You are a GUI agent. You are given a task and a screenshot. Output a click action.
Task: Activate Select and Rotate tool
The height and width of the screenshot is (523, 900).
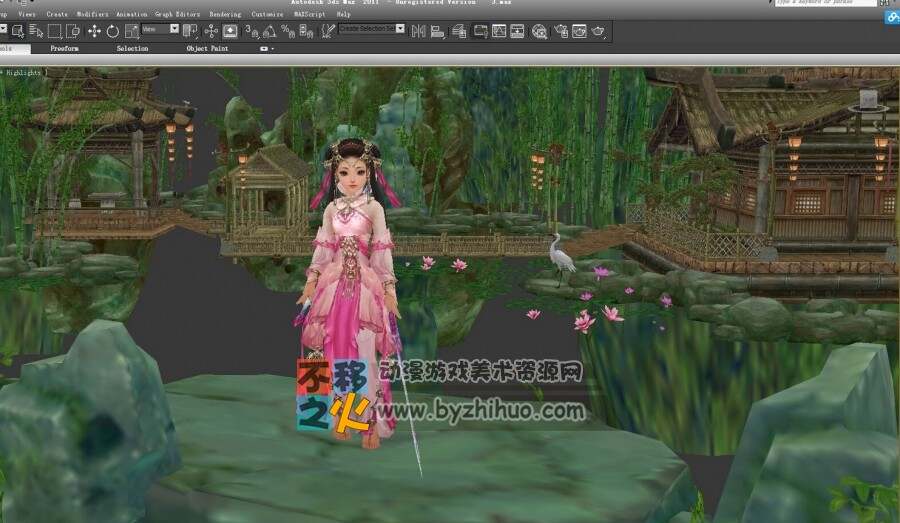(112, 31)
